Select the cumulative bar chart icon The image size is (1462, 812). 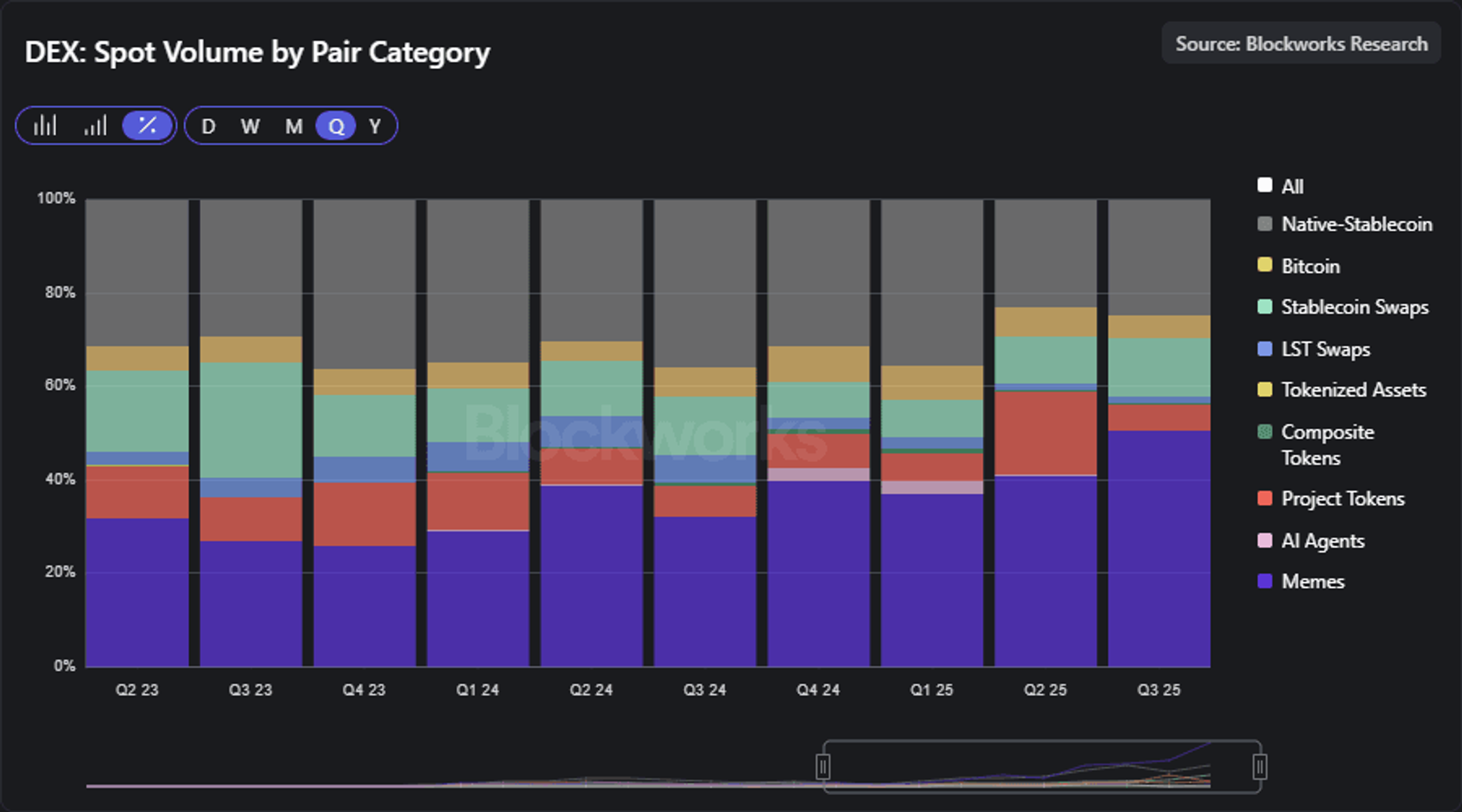pos(96,126)
